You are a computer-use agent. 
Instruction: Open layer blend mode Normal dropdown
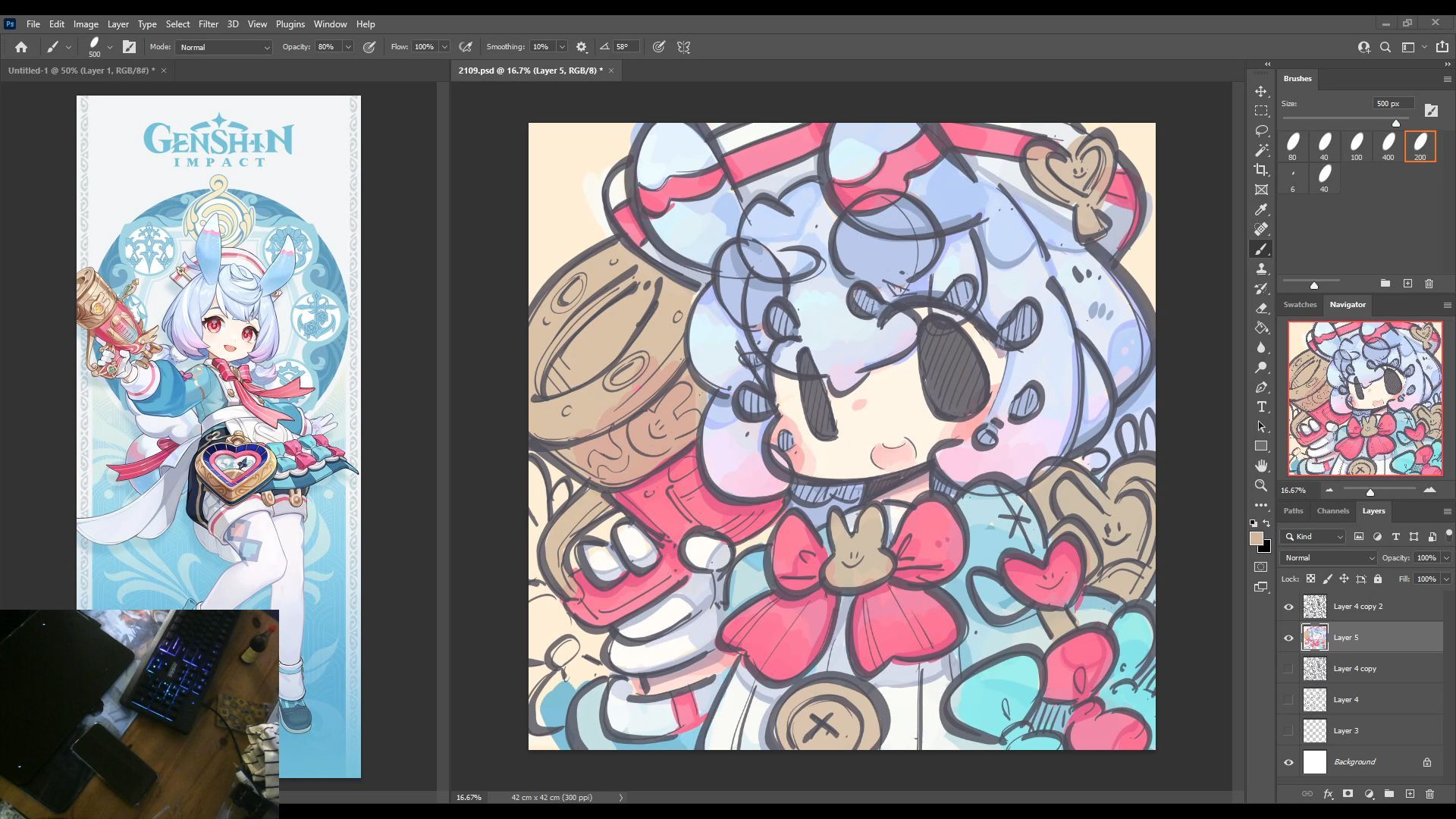click(x=1328, y=557)
